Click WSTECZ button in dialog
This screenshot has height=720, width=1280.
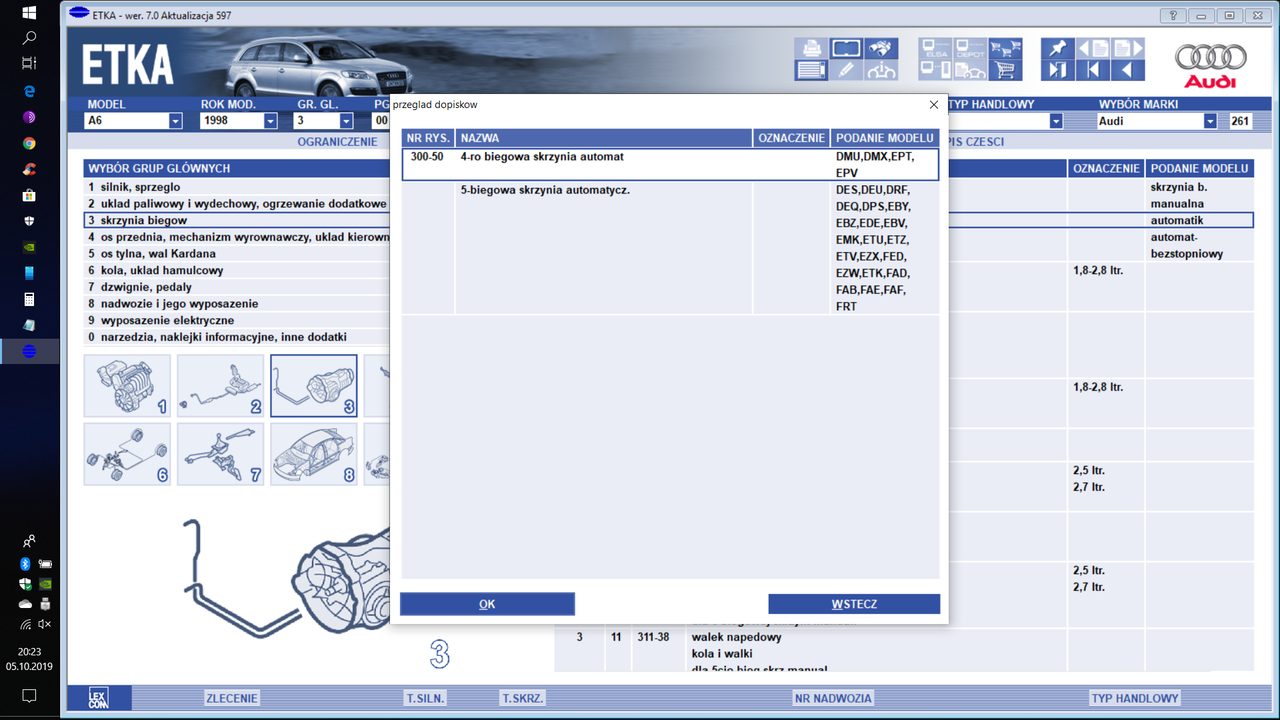tap(854, 604)
